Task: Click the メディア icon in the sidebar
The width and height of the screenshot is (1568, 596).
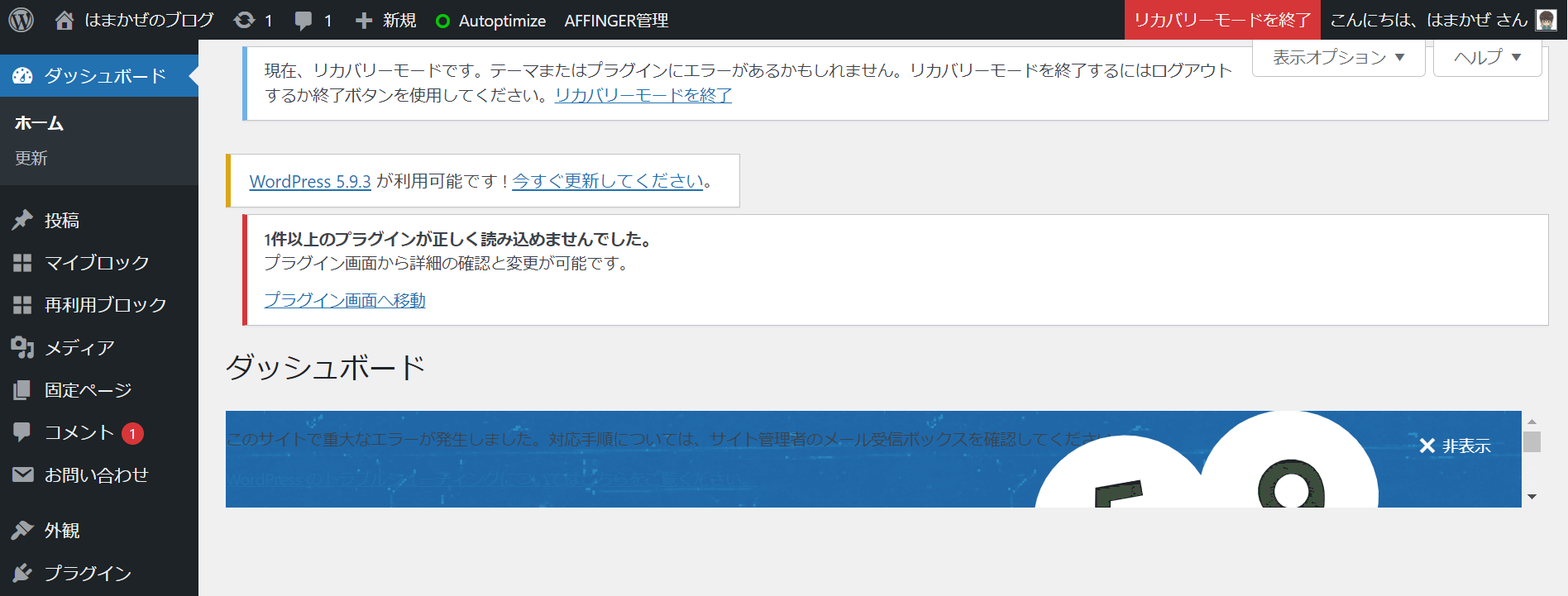Action: [22, 347]
